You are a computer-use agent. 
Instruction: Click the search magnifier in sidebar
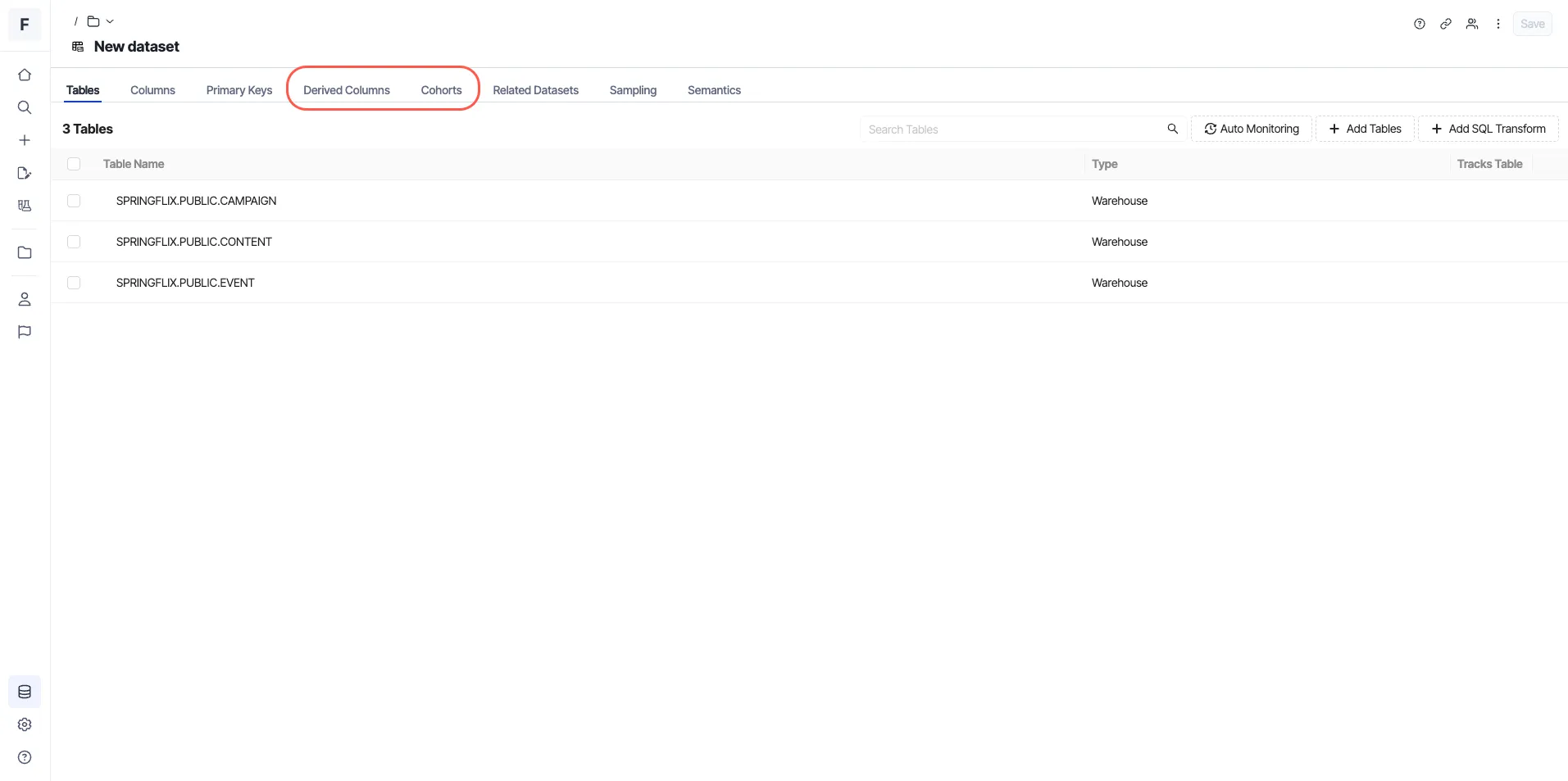(x=25, y=107)
